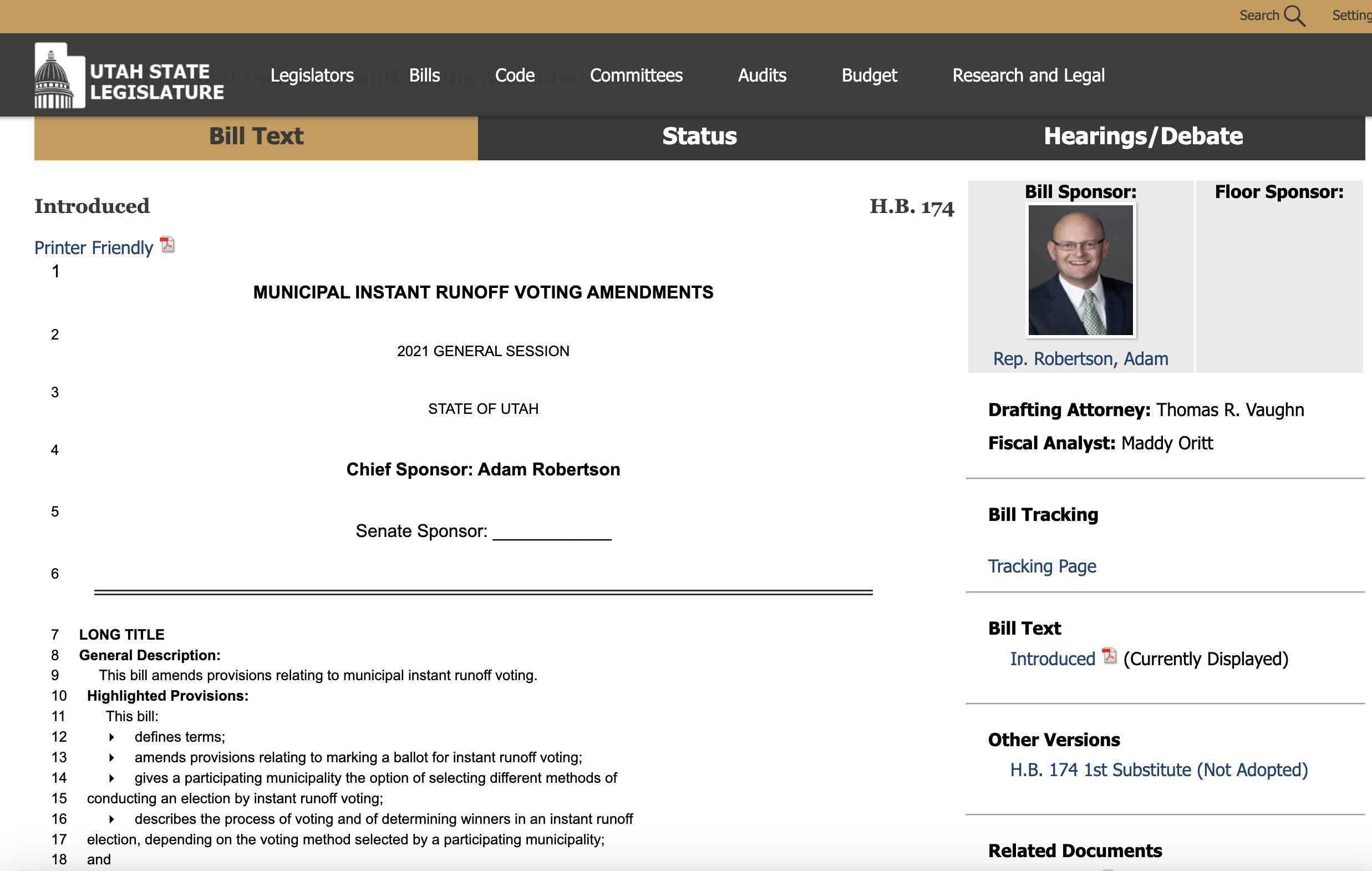Open Rep. Robertson, Adam profile link
The height and width of the screenshot is (871, 1372).
[x=1080, y=358]
